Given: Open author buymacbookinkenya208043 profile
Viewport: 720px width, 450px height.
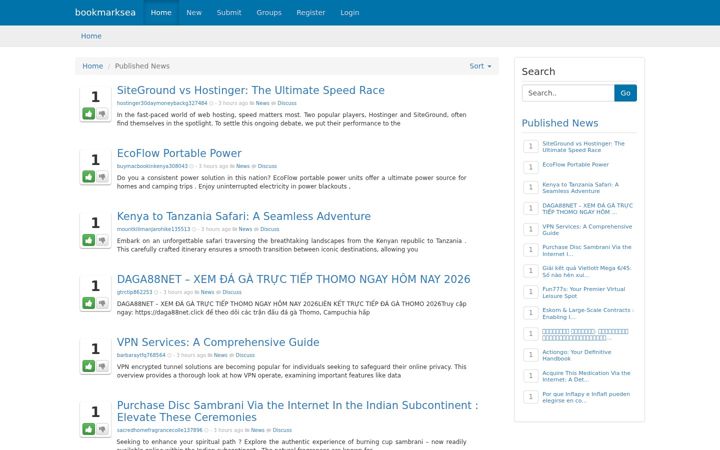Looking at the screenshot, I should click(152, 166).
